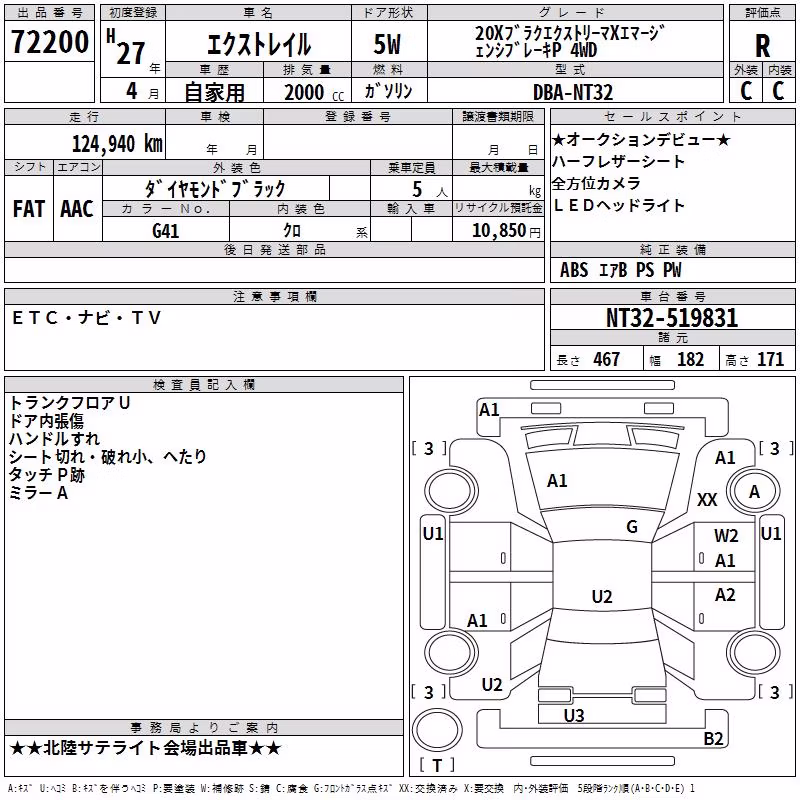Viewport: 800px width, 800px height.
Task: Click the color number G41
Action: click(x=166, y=231)
